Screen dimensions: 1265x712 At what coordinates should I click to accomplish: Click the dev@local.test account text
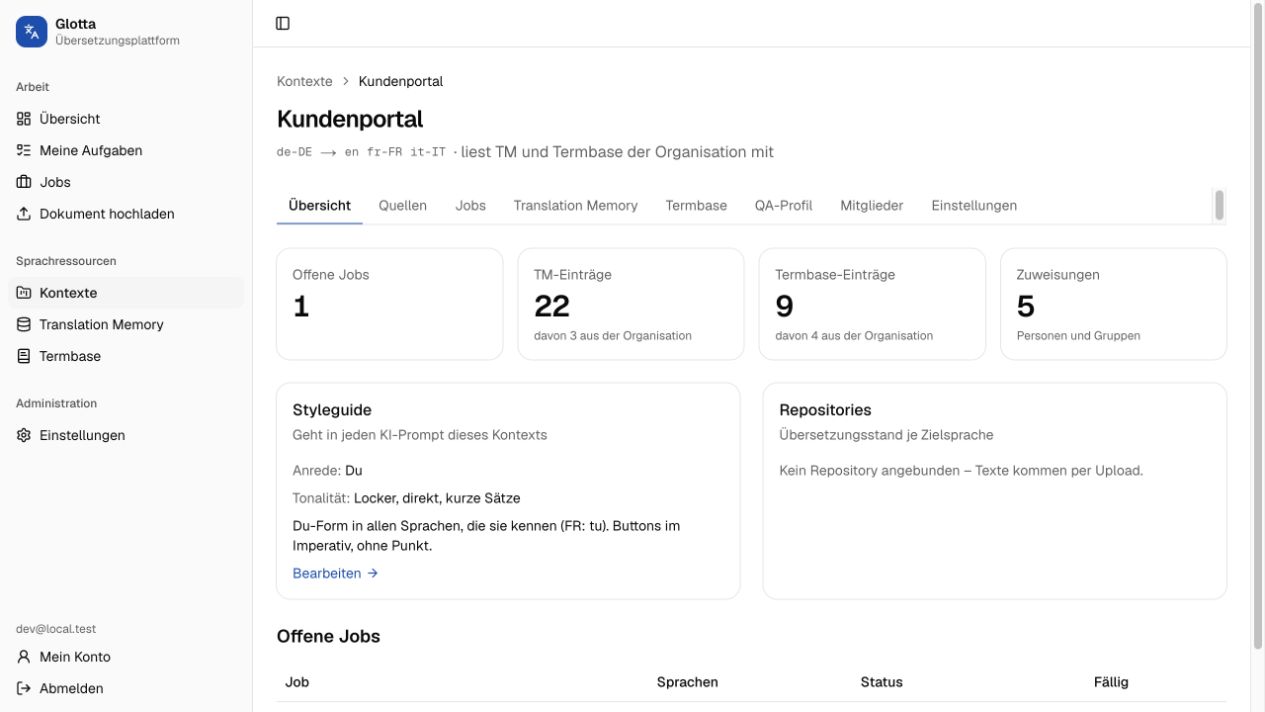point(56,629)
